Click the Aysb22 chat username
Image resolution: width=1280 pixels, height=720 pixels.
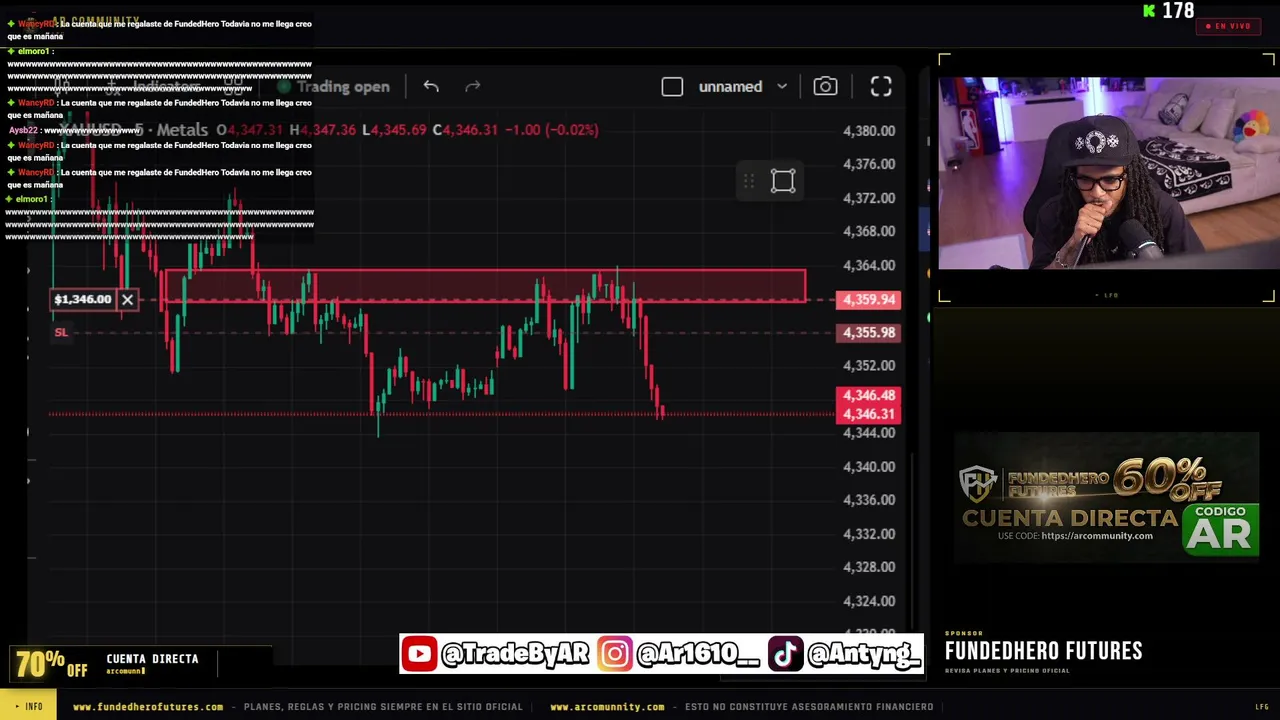24,130
